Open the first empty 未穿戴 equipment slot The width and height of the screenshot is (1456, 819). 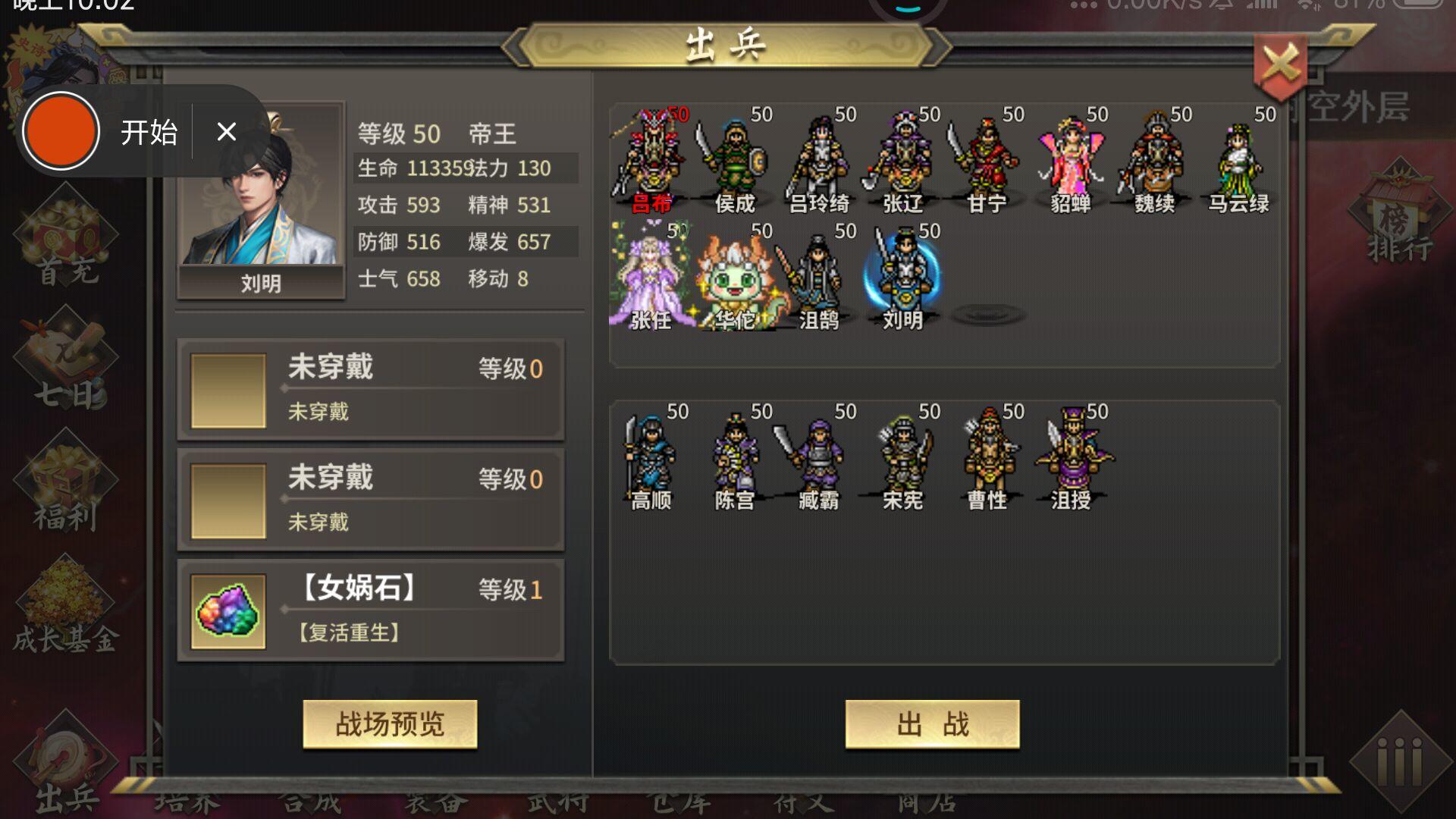[x=371, y=390]
